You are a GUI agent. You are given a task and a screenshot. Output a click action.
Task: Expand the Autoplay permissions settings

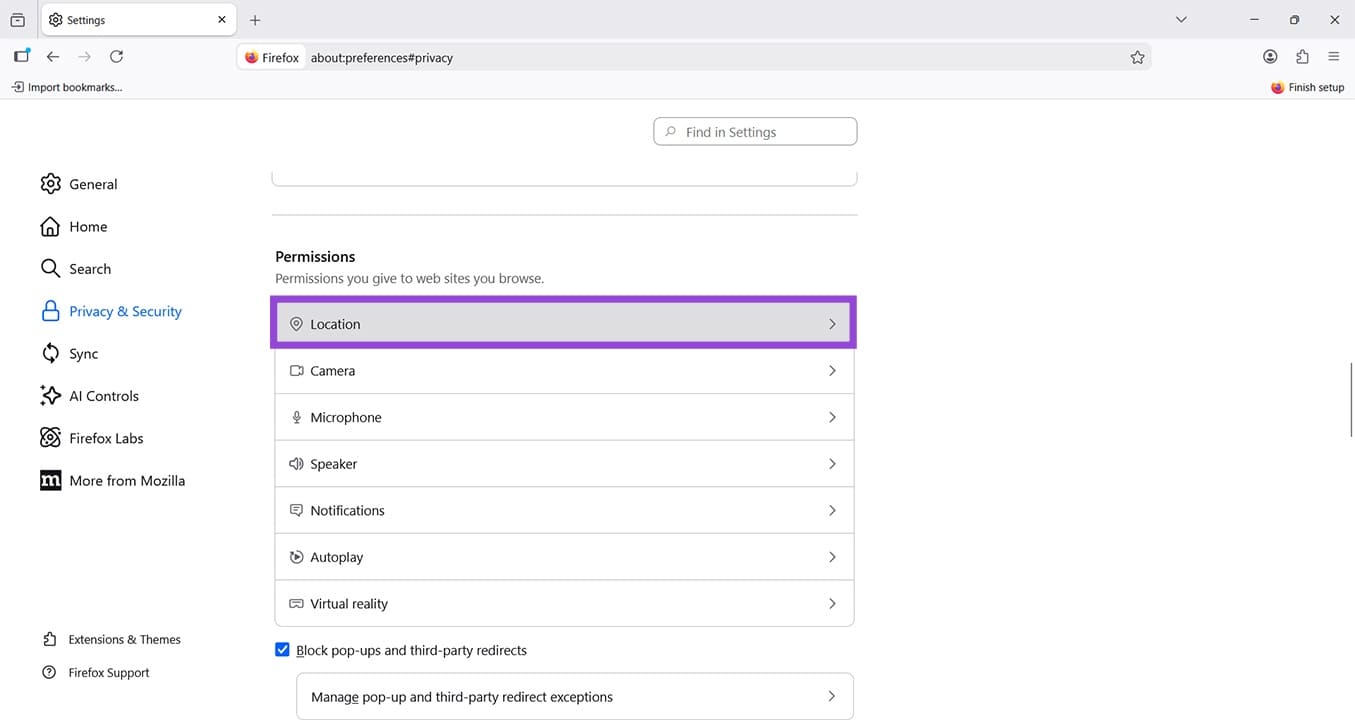[x=564, y=556]
